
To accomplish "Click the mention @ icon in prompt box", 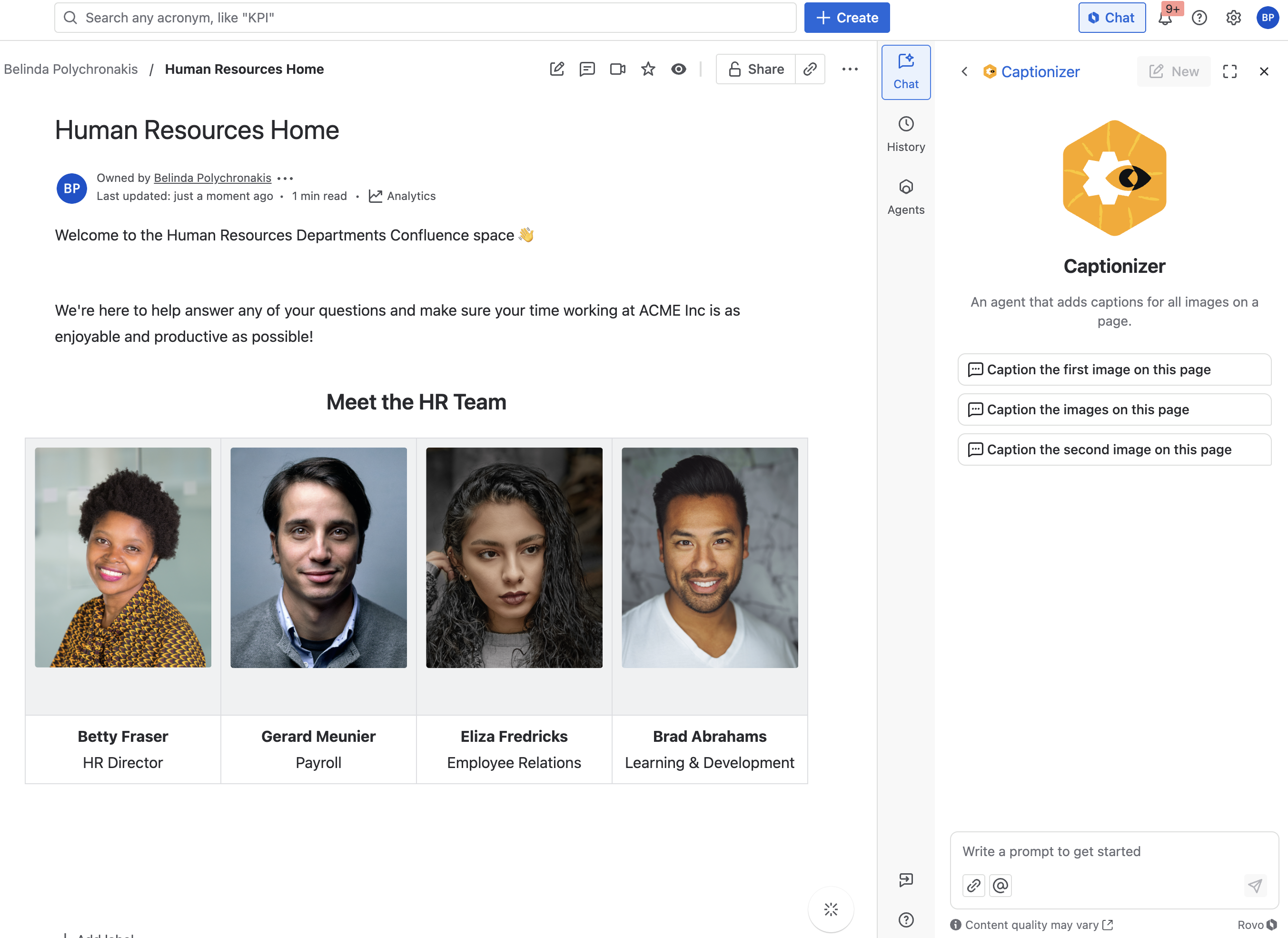I will click(x=1001, y=885).
